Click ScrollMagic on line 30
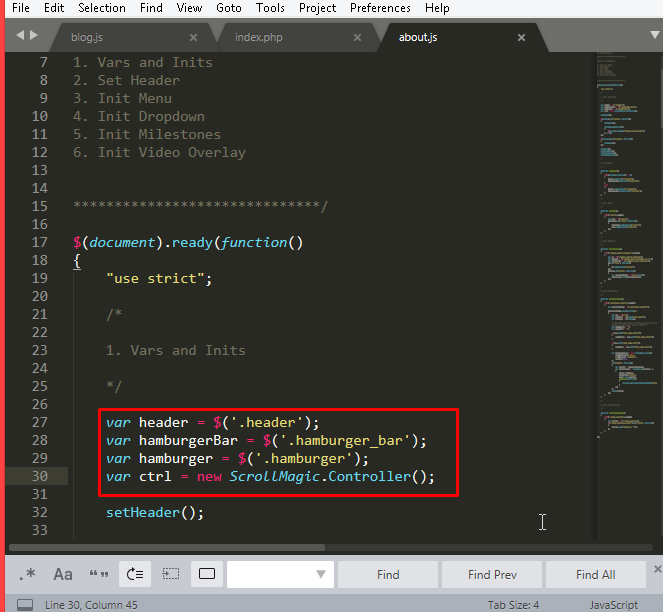Screen dimensions: 663x612 pyautogui.click(x=274, y=477)
